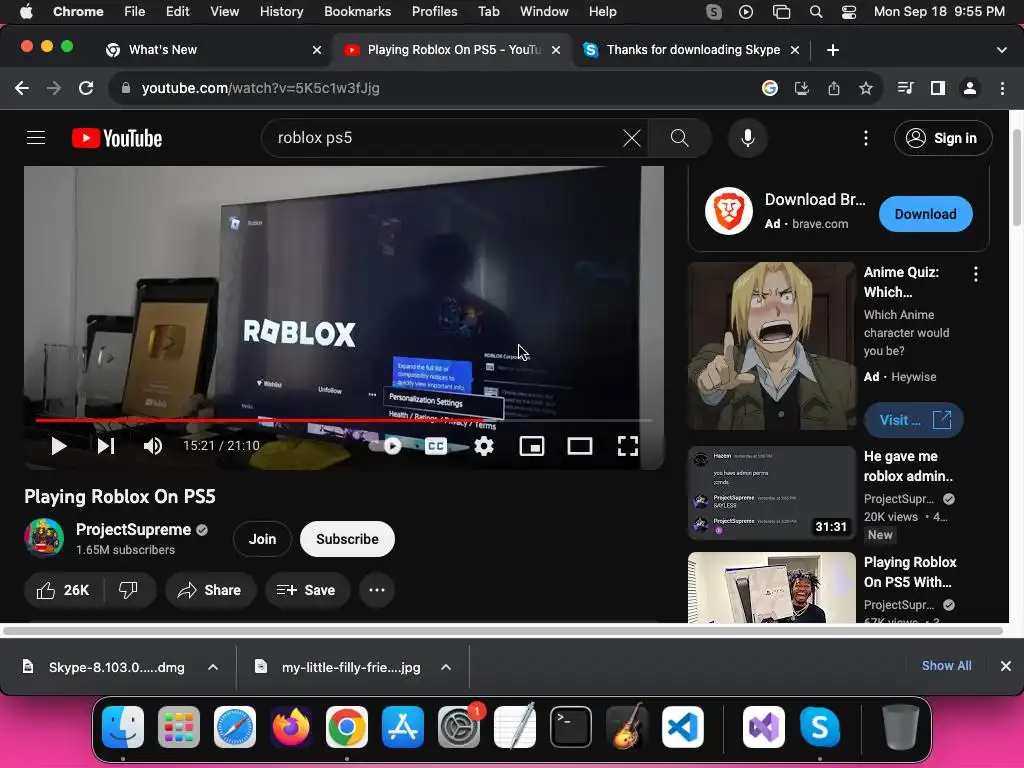Share the video

[210, 590]
